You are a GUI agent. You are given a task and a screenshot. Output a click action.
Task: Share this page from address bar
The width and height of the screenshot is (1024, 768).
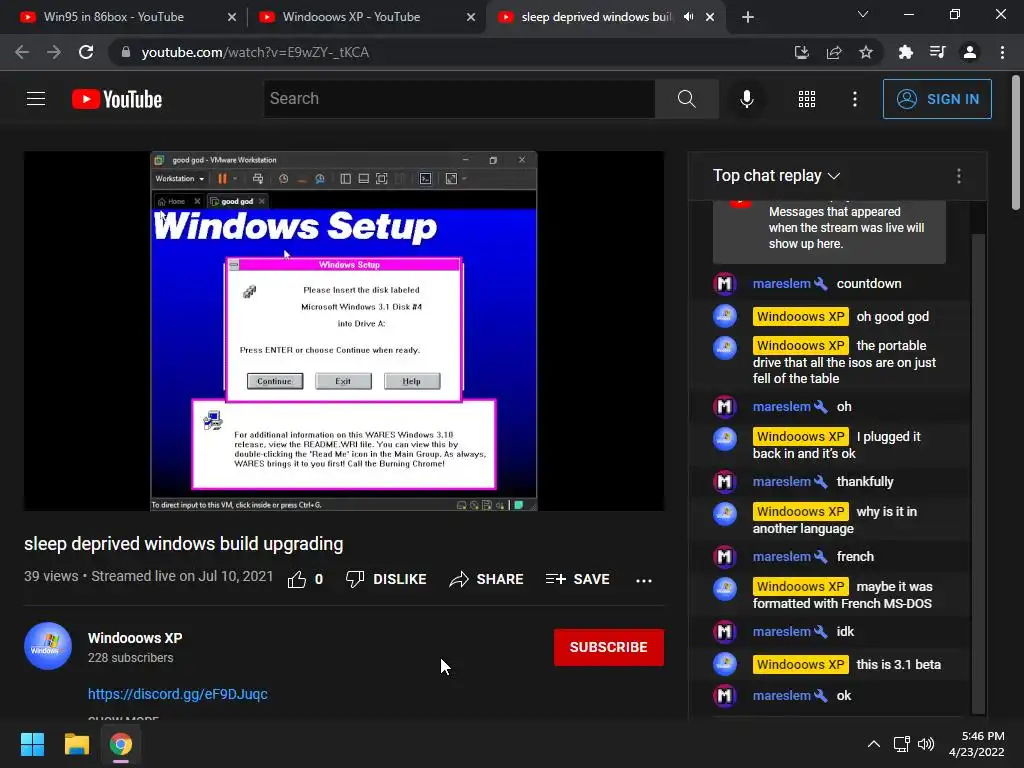834,52
